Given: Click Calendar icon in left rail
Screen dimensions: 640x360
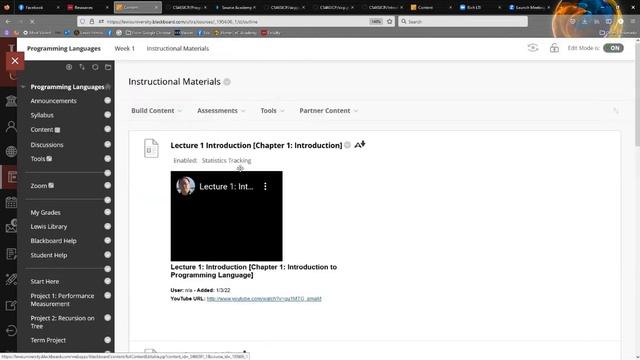Looking at the screenshot, I should click(x=11, y=202).
